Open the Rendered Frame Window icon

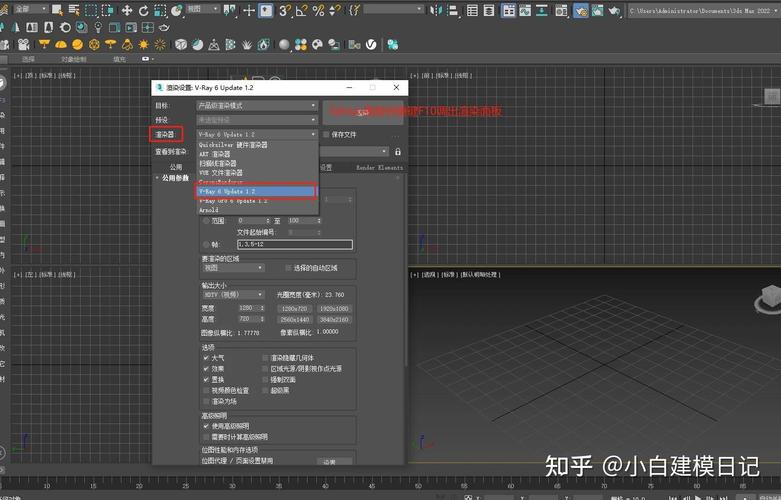click(598, 10)
